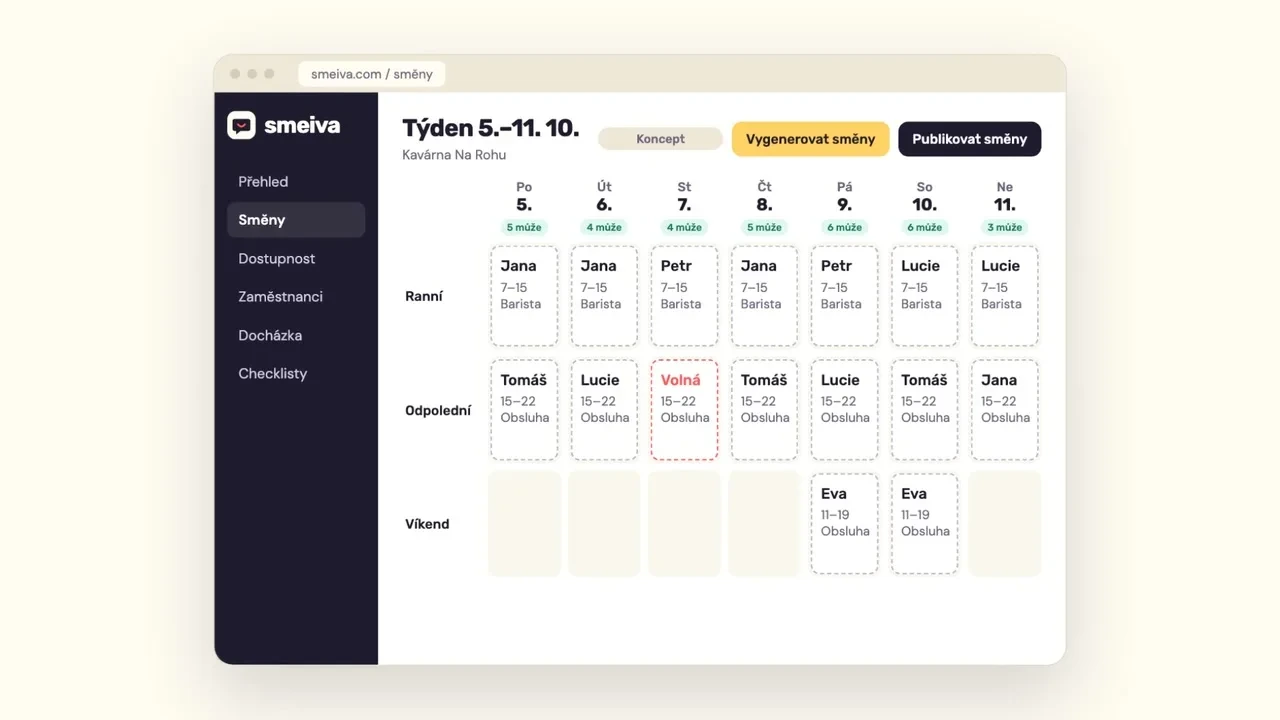Click the Publikovat směny button

tap(969, 139)
